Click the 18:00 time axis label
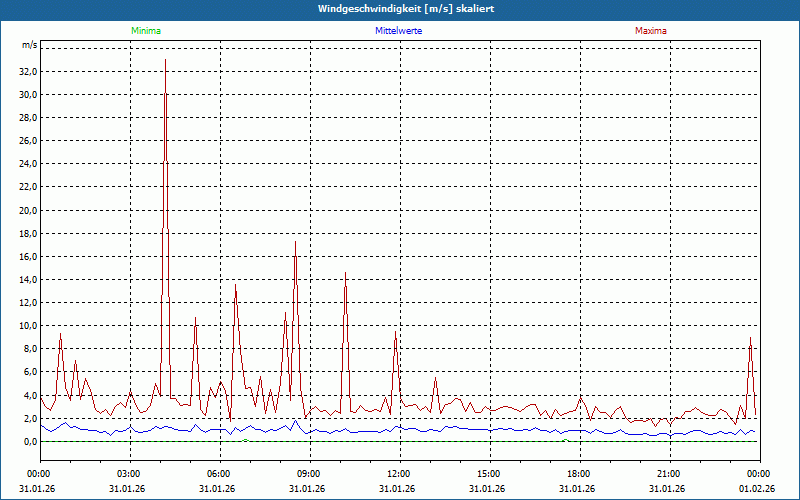 pyautogui.click(x=580, y=474)
